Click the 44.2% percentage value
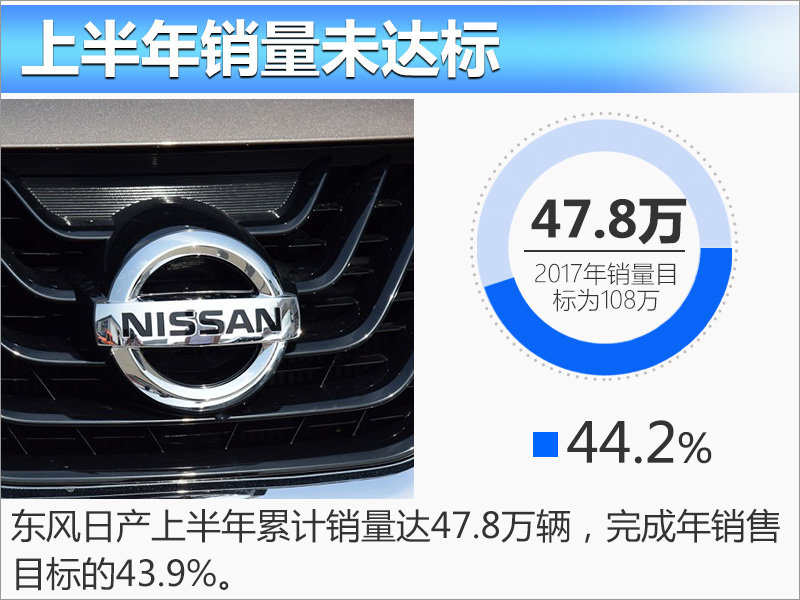 639,443
